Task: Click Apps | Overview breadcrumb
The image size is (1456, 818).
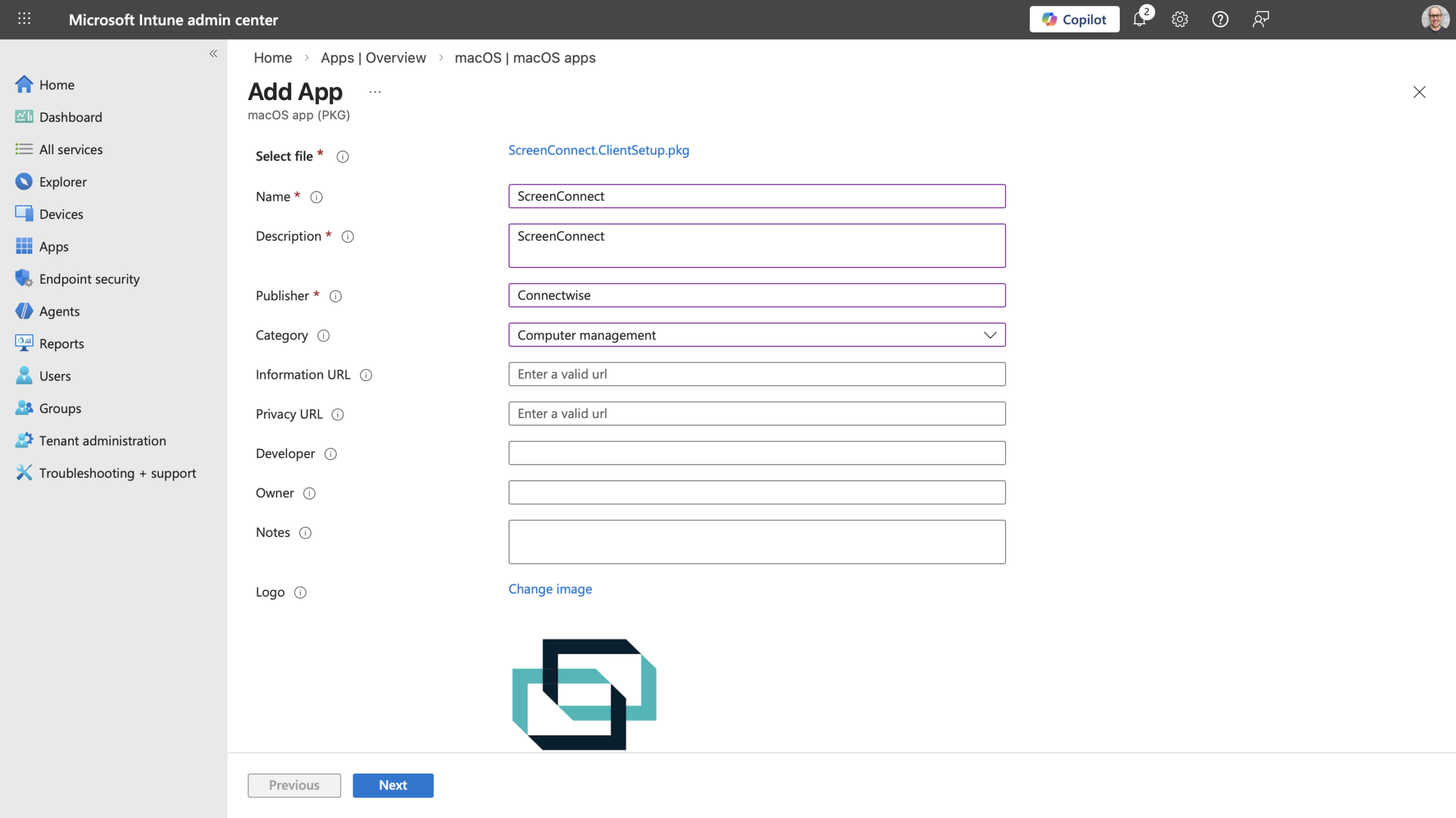Action: (373, 57)
